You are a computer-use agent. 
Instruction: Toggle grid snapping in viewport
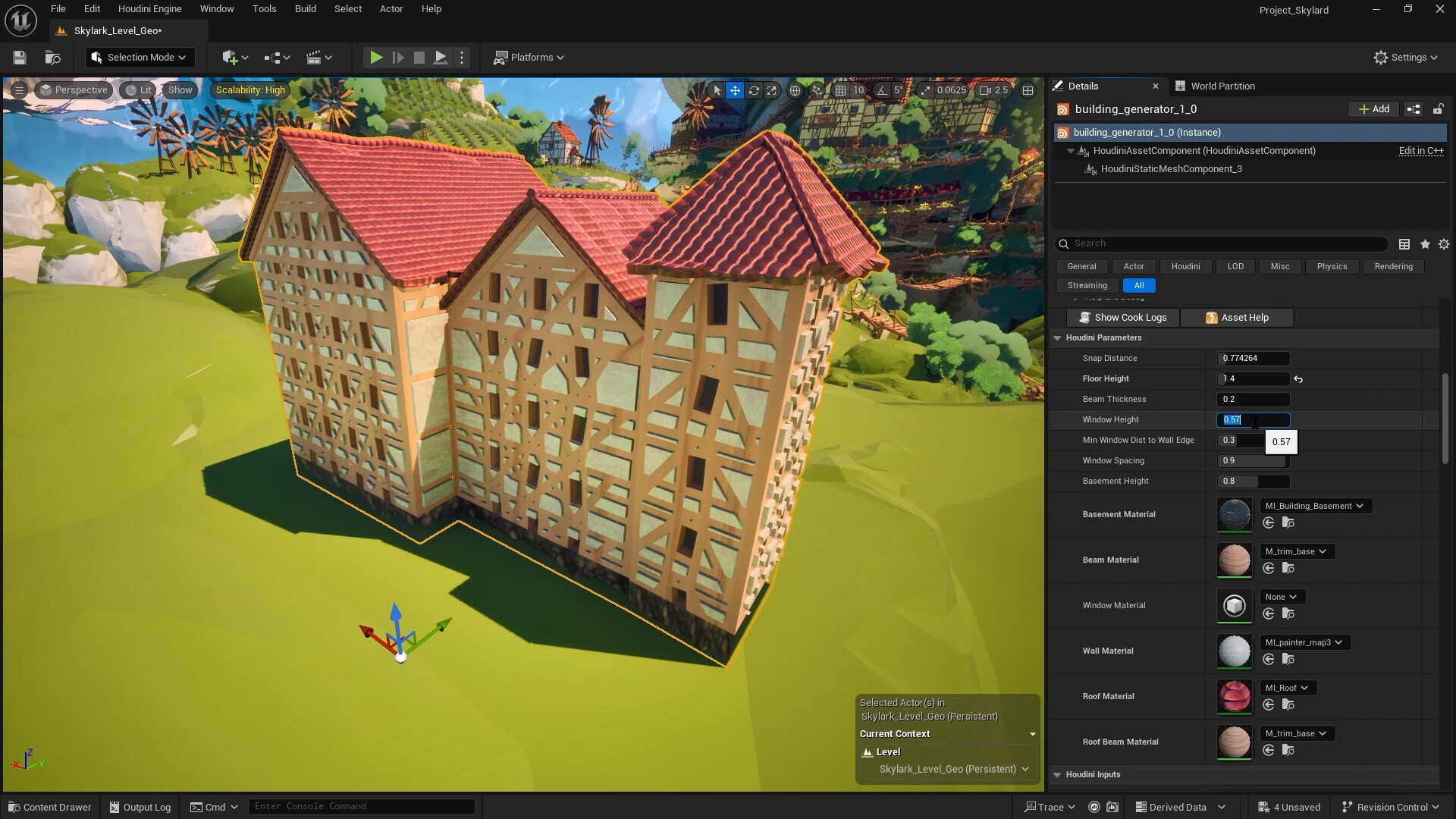coord(842,89)
